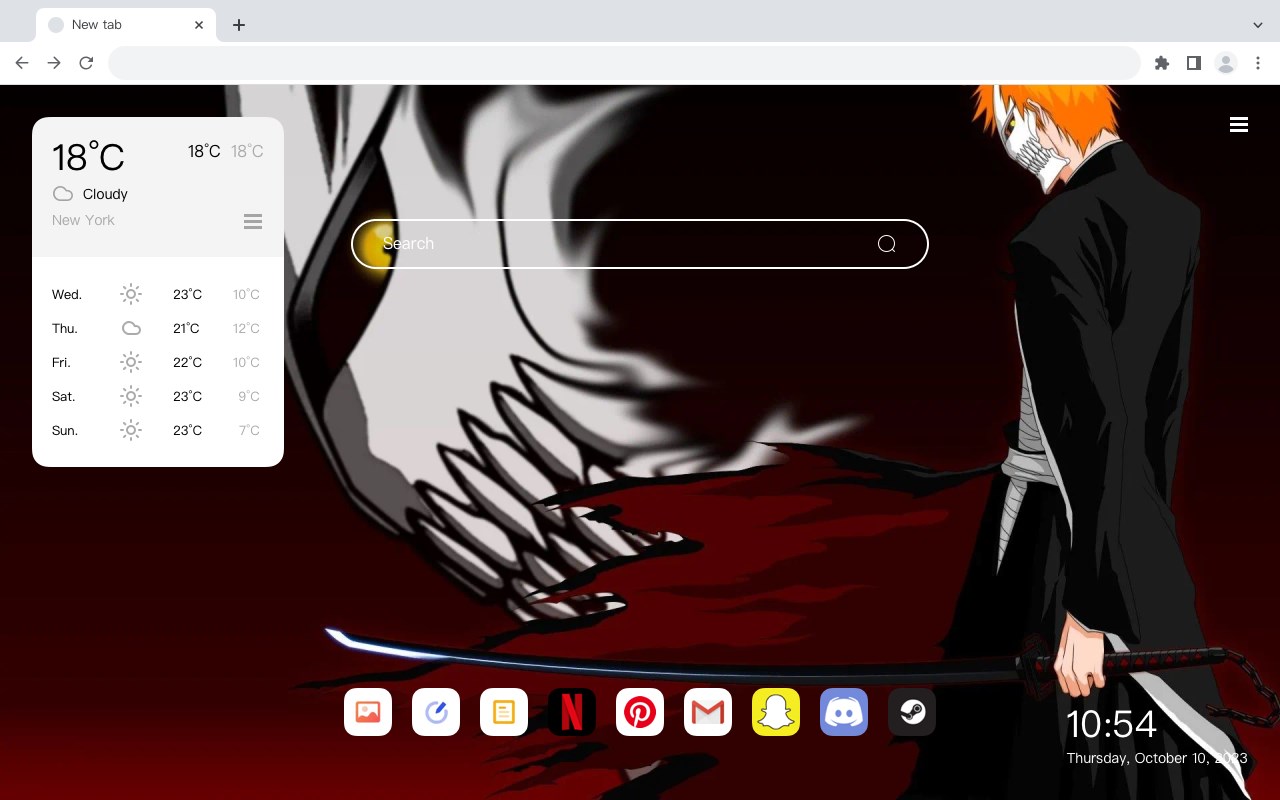
Task: Click the cloud icon beside Cloudy
Action: [63, 194]
